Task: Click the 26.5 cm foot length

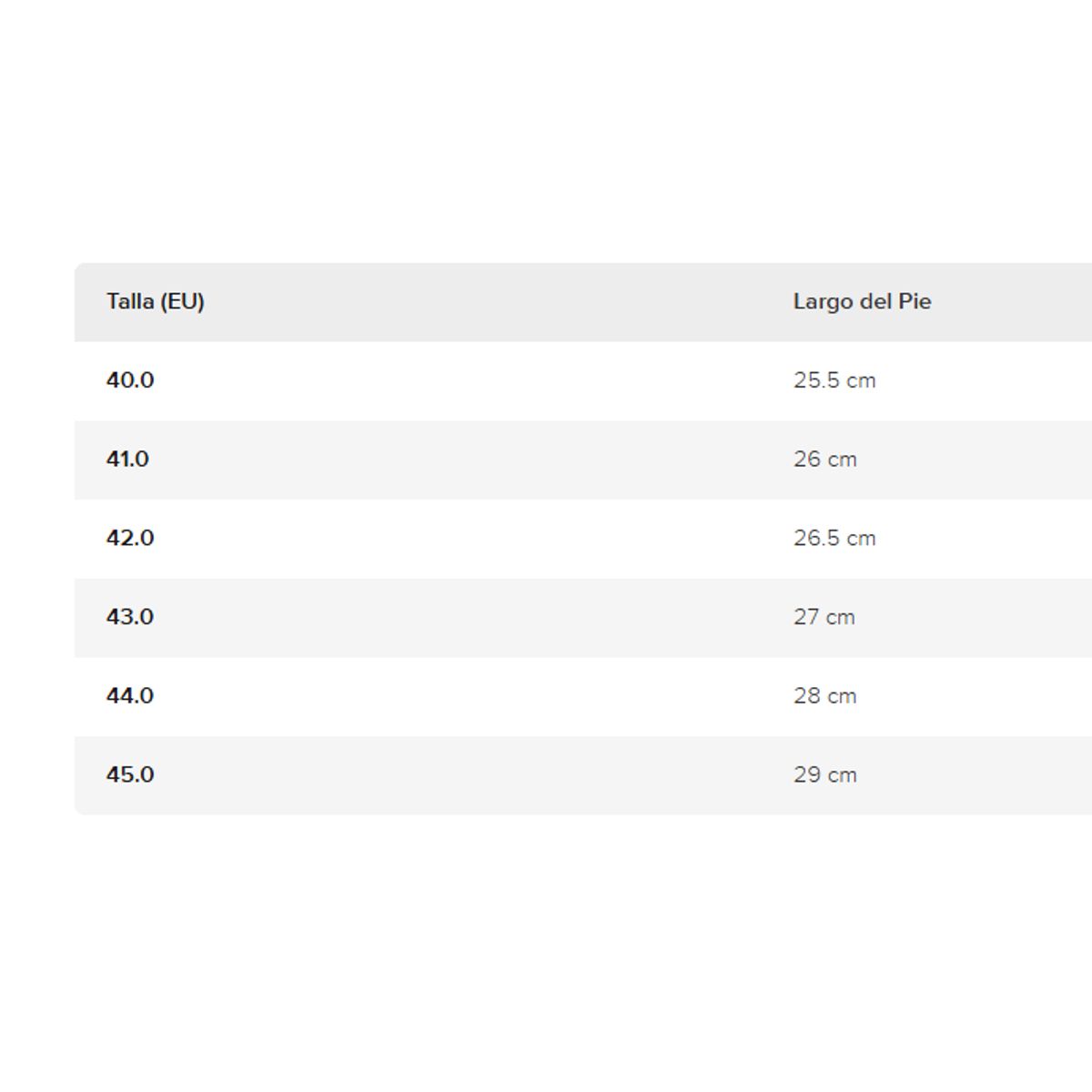Action: pyautogui.click(x=834, y=539)
